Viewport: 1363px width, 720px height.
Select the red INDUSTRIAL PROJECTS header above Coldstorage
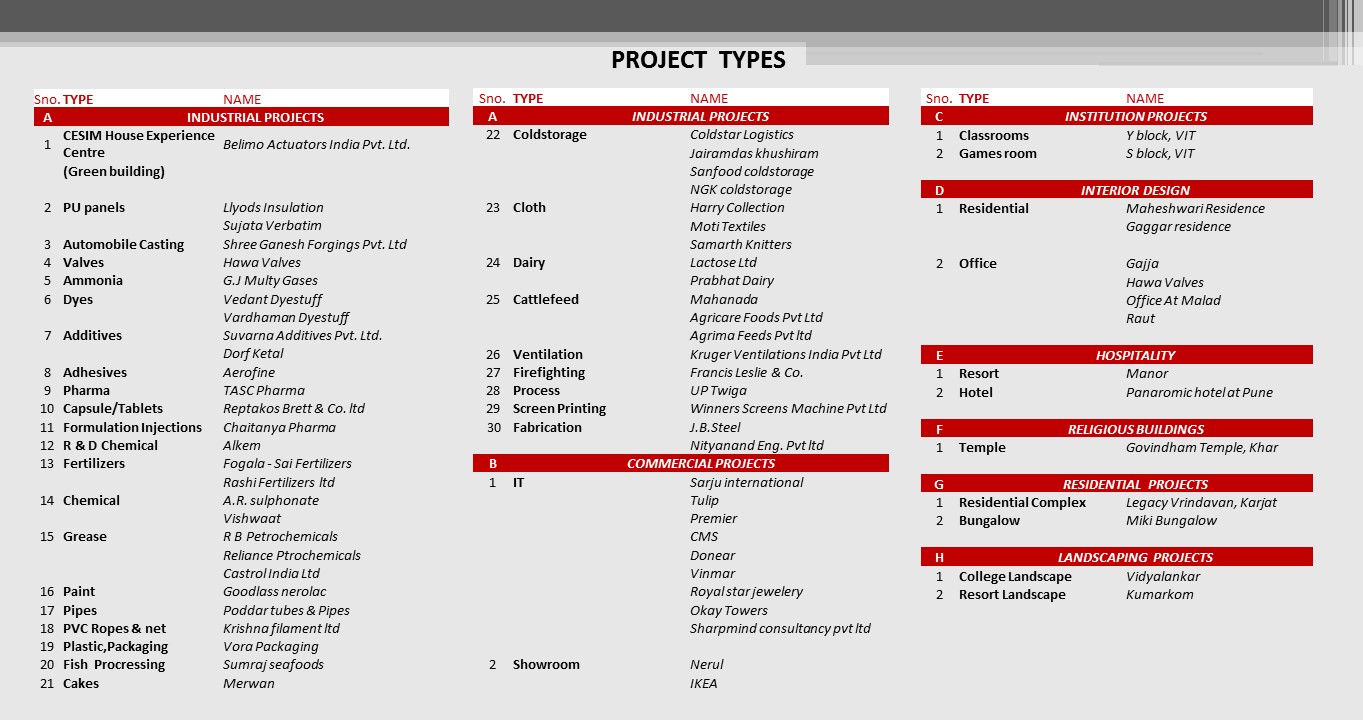680,117
